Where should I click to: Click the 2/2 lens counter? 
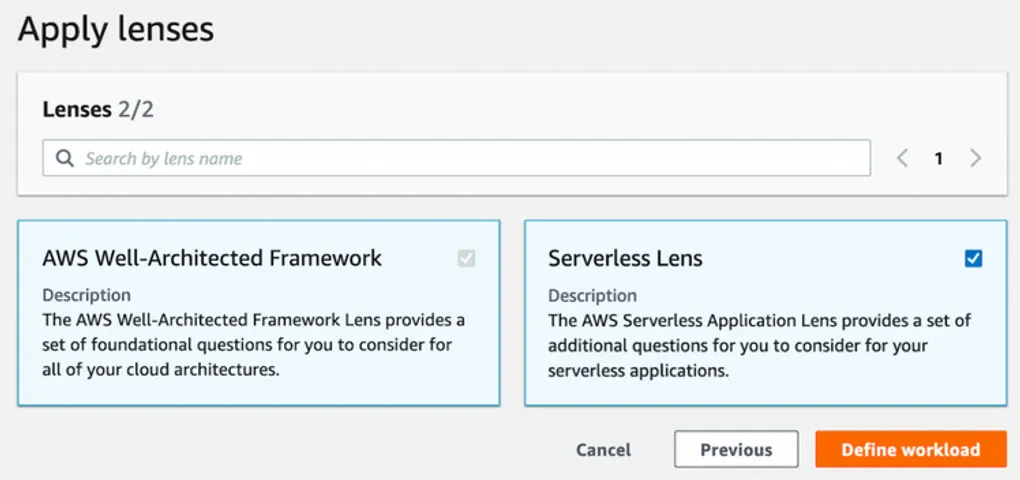click(136, 109)
